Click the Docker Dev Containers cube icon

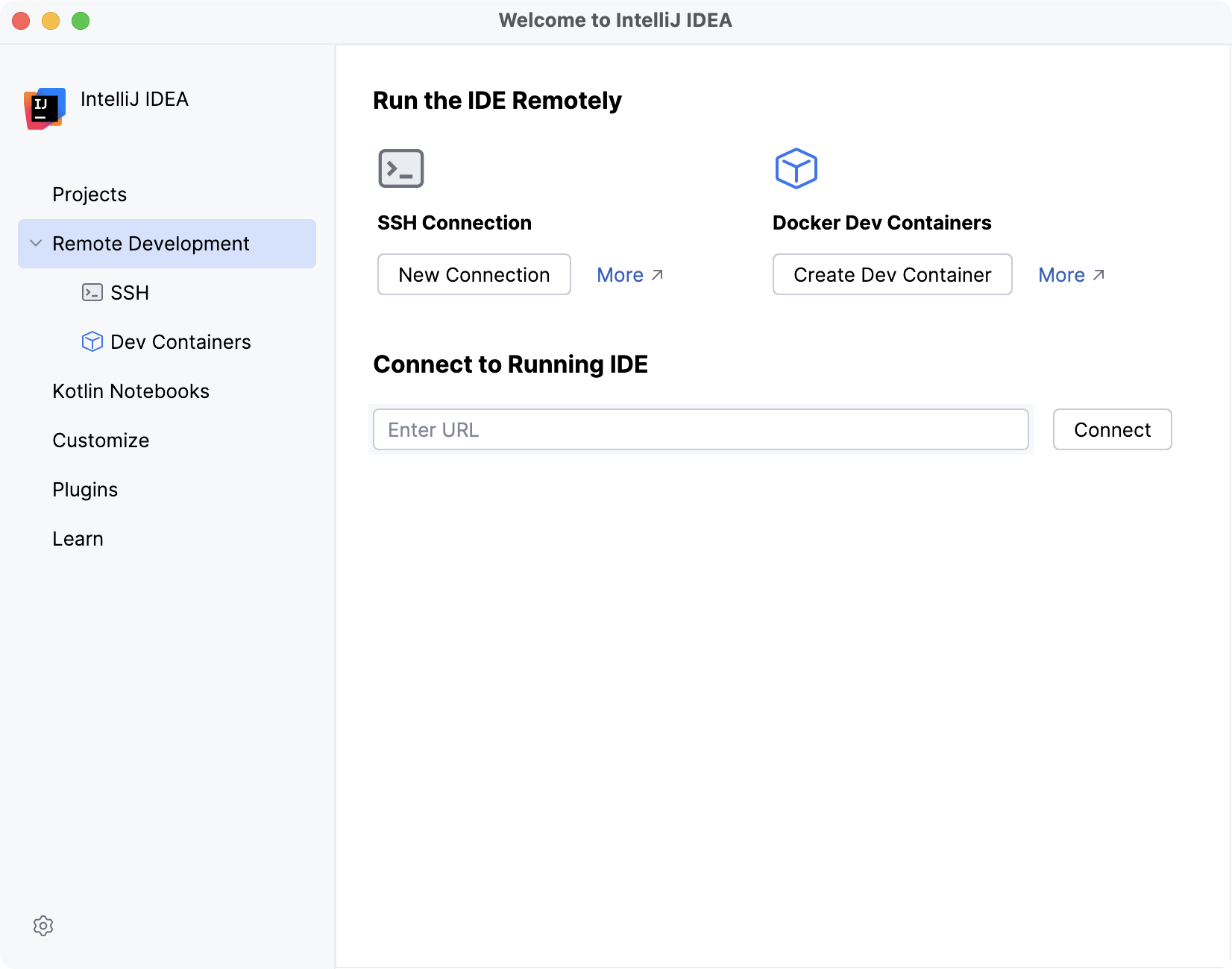pos(796,168)
